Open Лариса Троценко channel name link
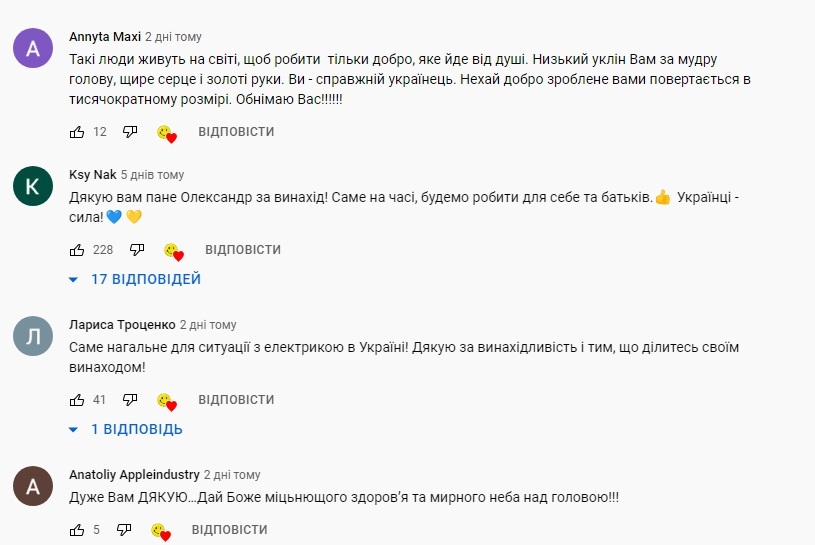 click(x=122, y=325)
